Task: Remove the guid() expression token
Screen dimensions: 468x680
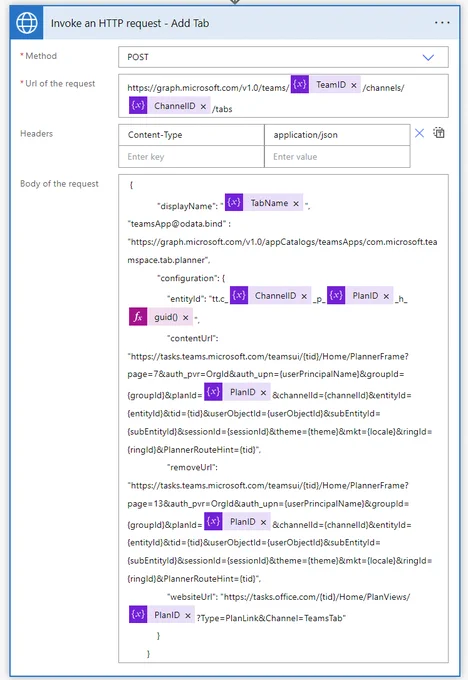Action: click(x=186, y=318)
